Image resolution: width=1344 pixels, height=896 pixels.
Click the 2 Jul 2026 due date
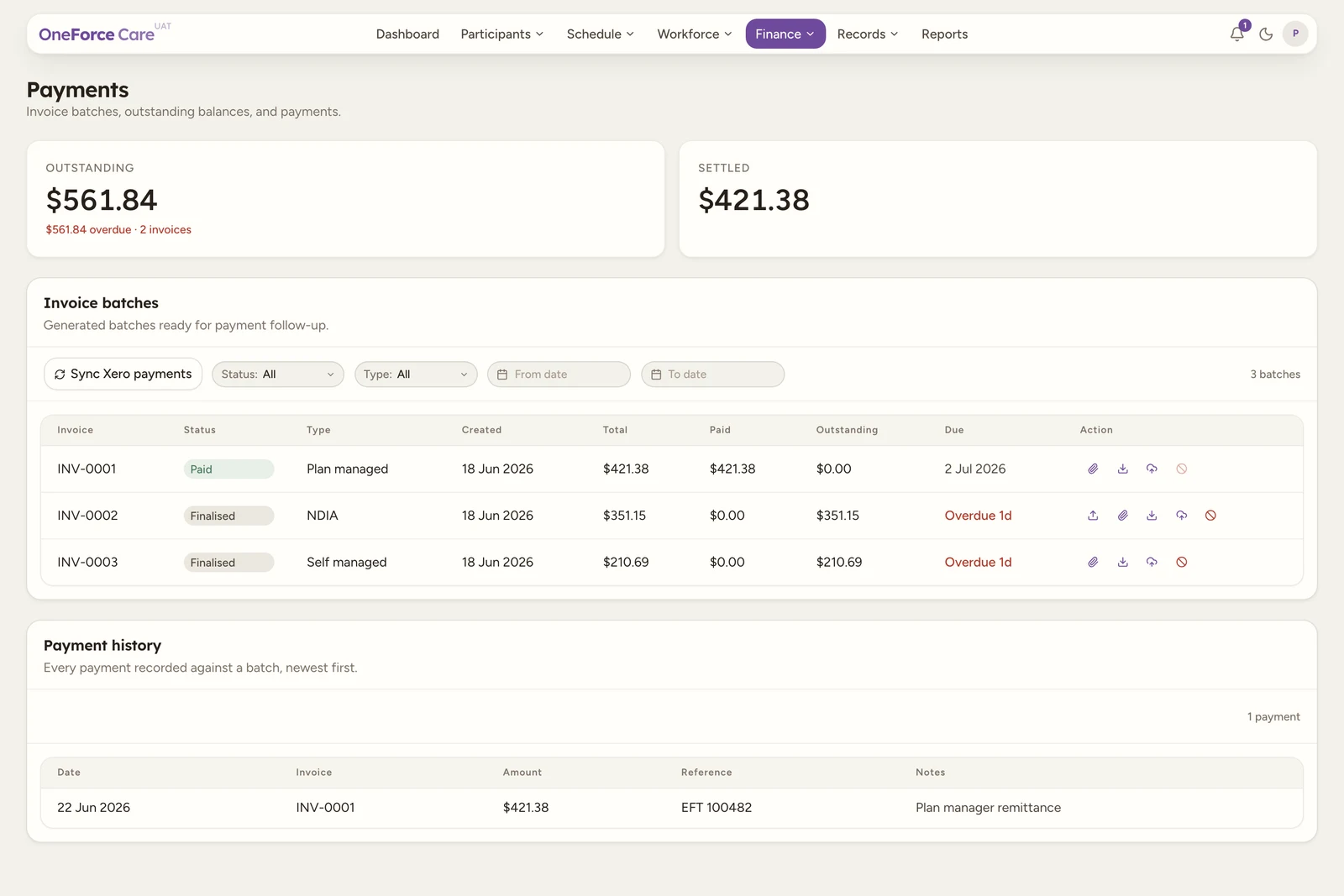pos(974,469)
